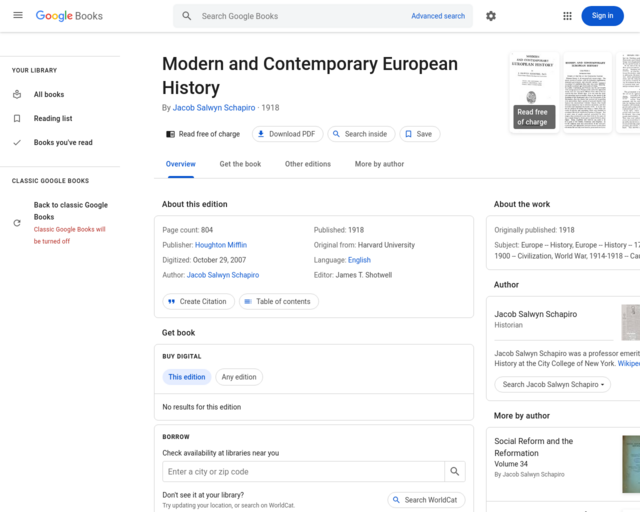Go back to classic Google Books
Screen dimensions: 640x512
tap(71, 211)
